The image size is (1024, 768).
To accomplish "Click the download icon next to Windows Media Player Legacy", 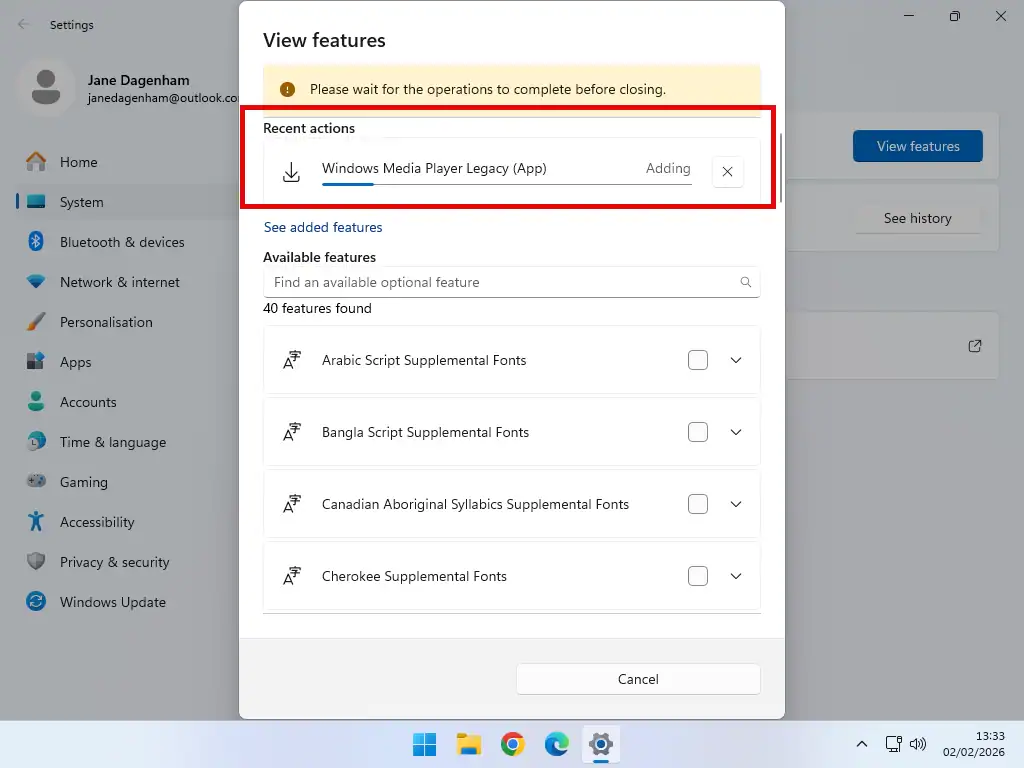I will click(291, 170).
